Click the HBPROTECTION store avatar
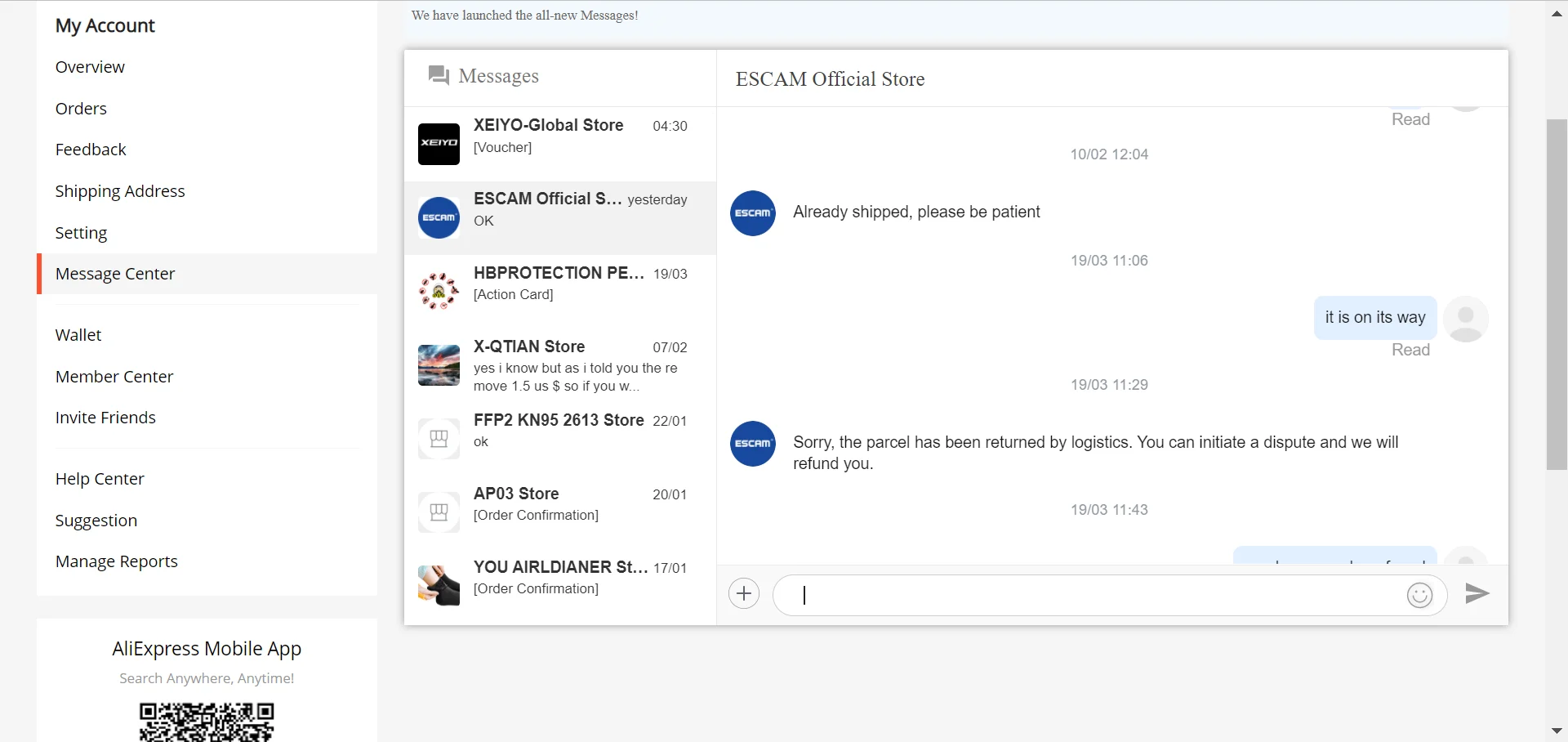The image size is (1568, 742). 439,291
